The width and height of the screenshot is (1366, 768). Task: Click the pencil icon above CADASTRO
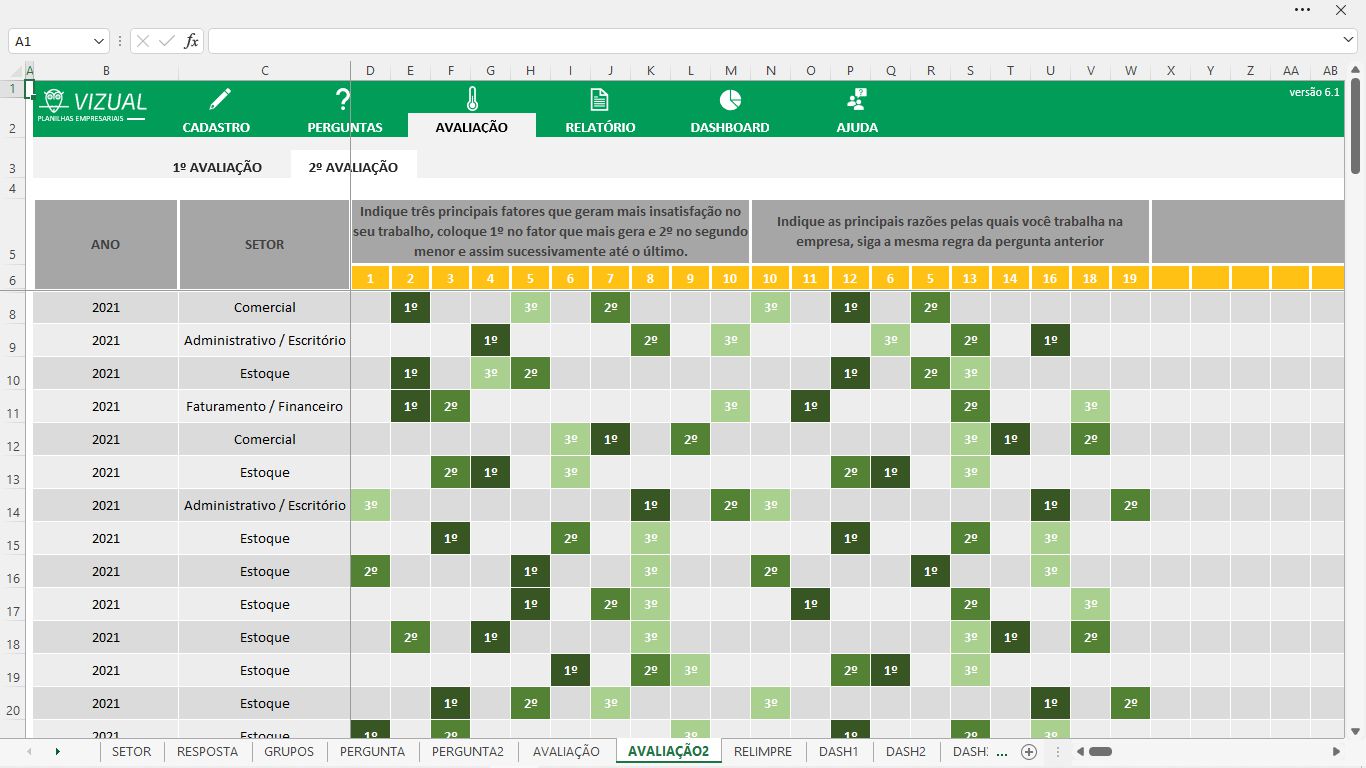click(220, 99)
